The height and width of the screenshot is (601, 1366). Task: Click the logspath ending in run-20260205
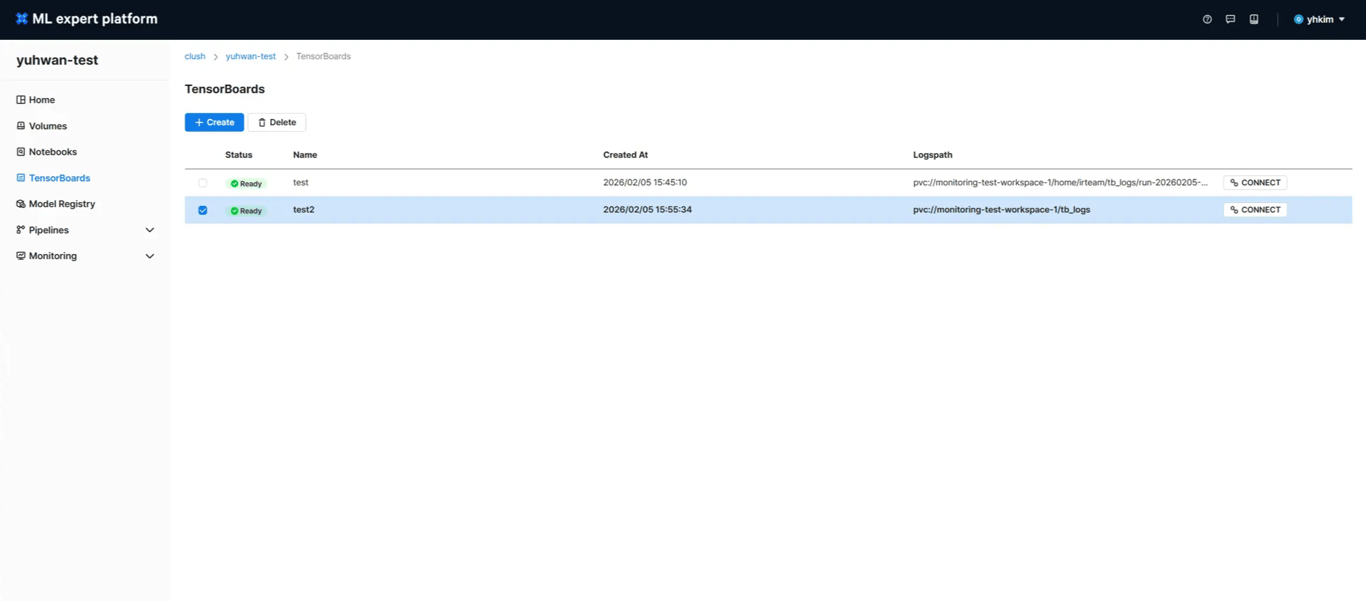tap(1061, 183)
